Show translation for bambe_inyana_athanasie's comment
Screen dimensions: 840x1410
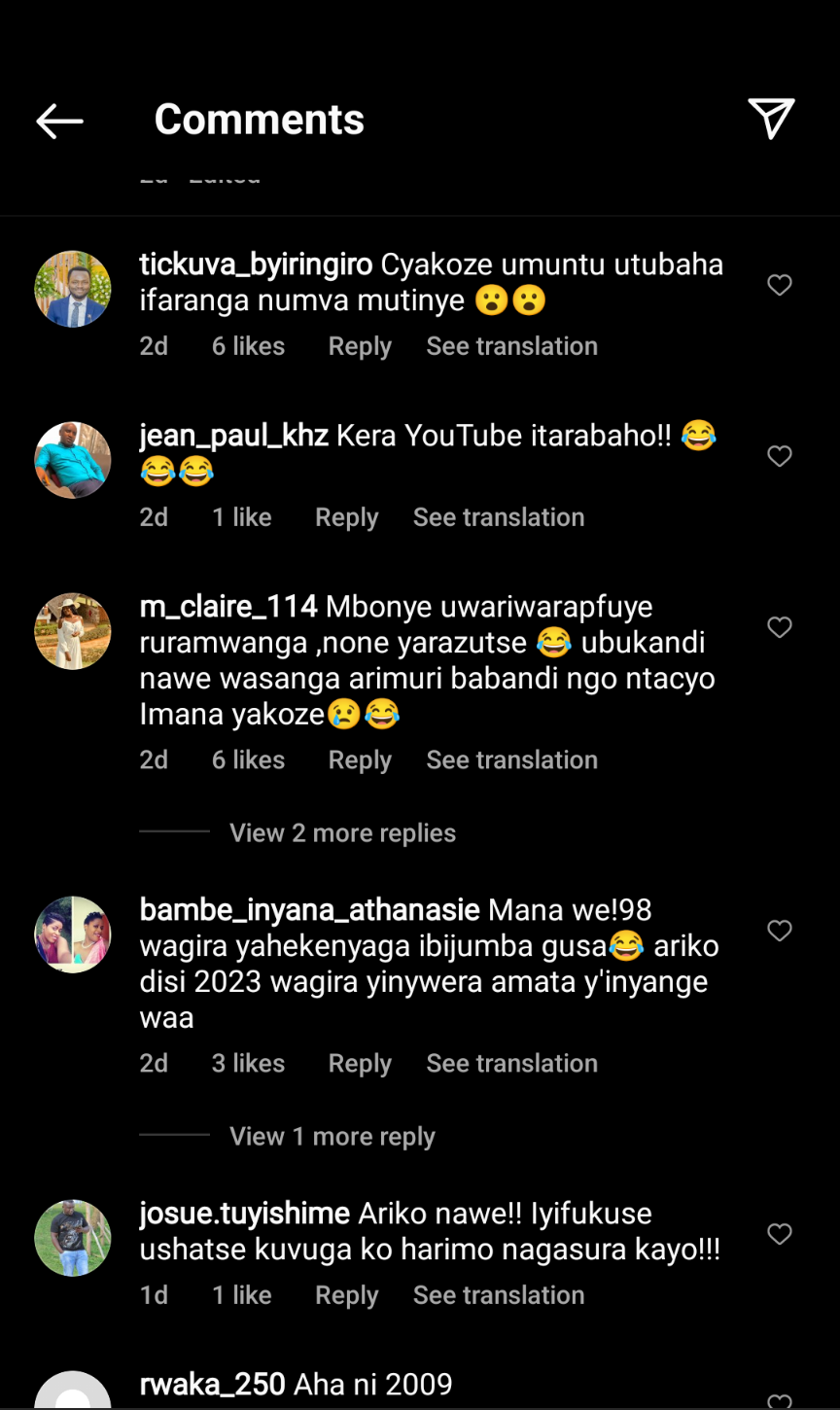pos(511,1064)
